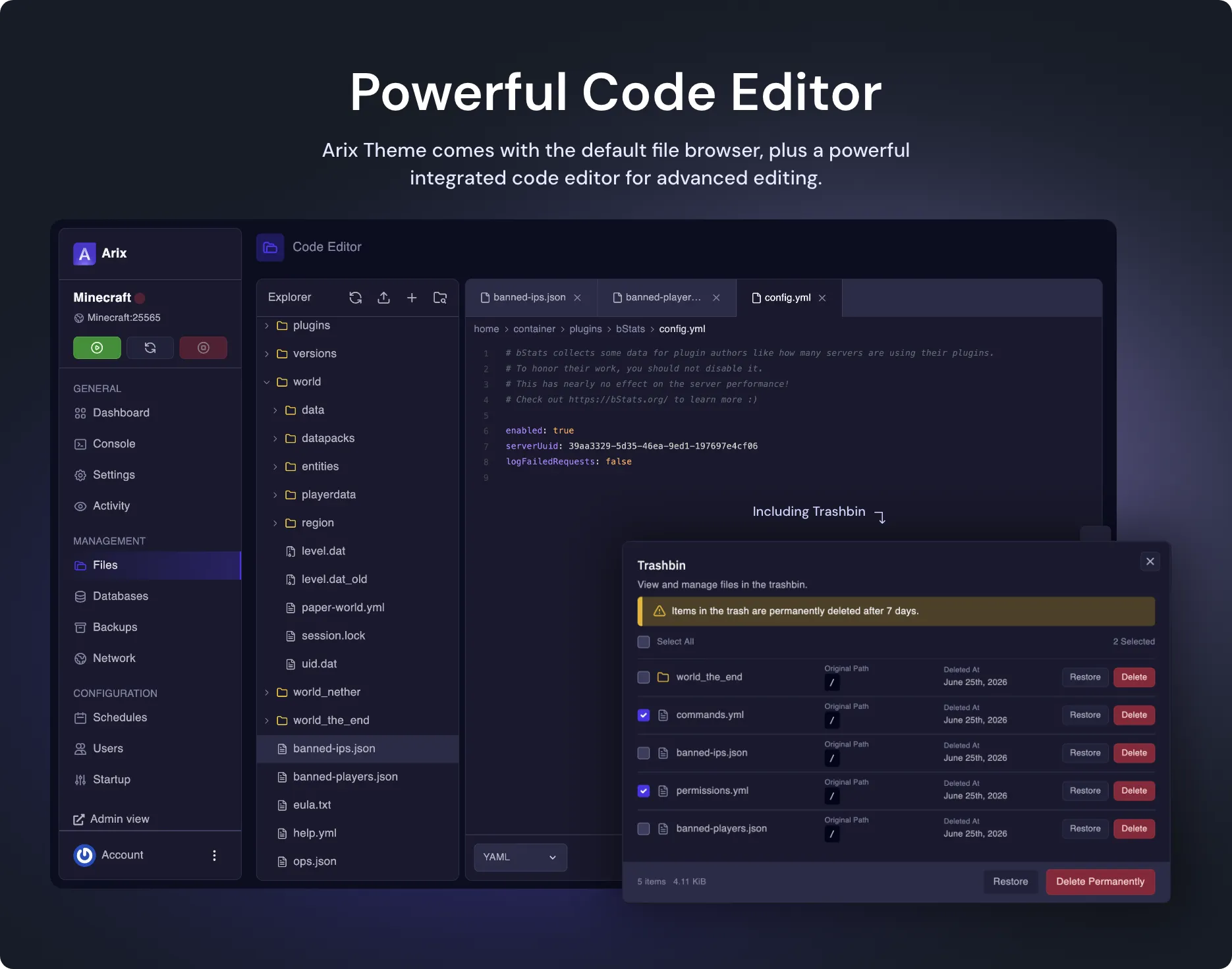
Task: Click Delete Permanently in Trashbin footer
Action: coord(1100,881)
